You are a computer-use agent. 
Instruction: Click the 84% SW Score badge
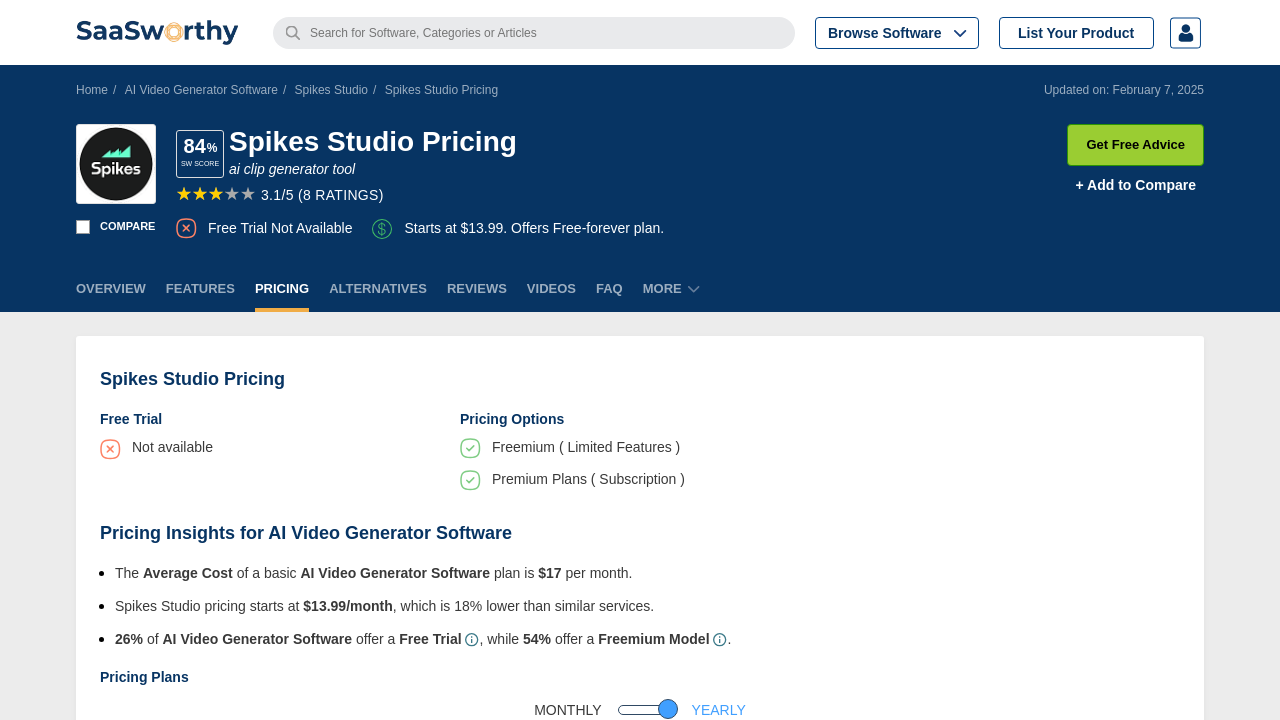[200, 154]
